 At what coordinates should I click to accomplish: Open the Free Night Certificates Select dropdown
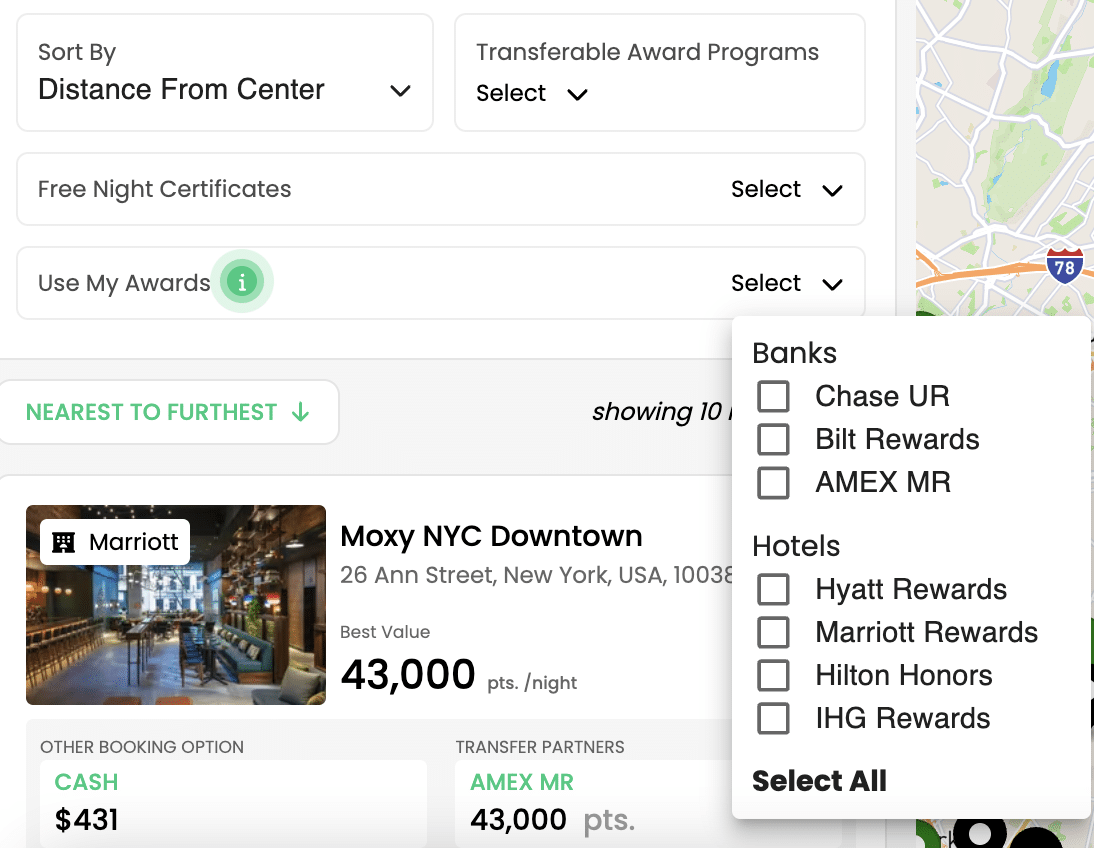click(x=787, y=190)
